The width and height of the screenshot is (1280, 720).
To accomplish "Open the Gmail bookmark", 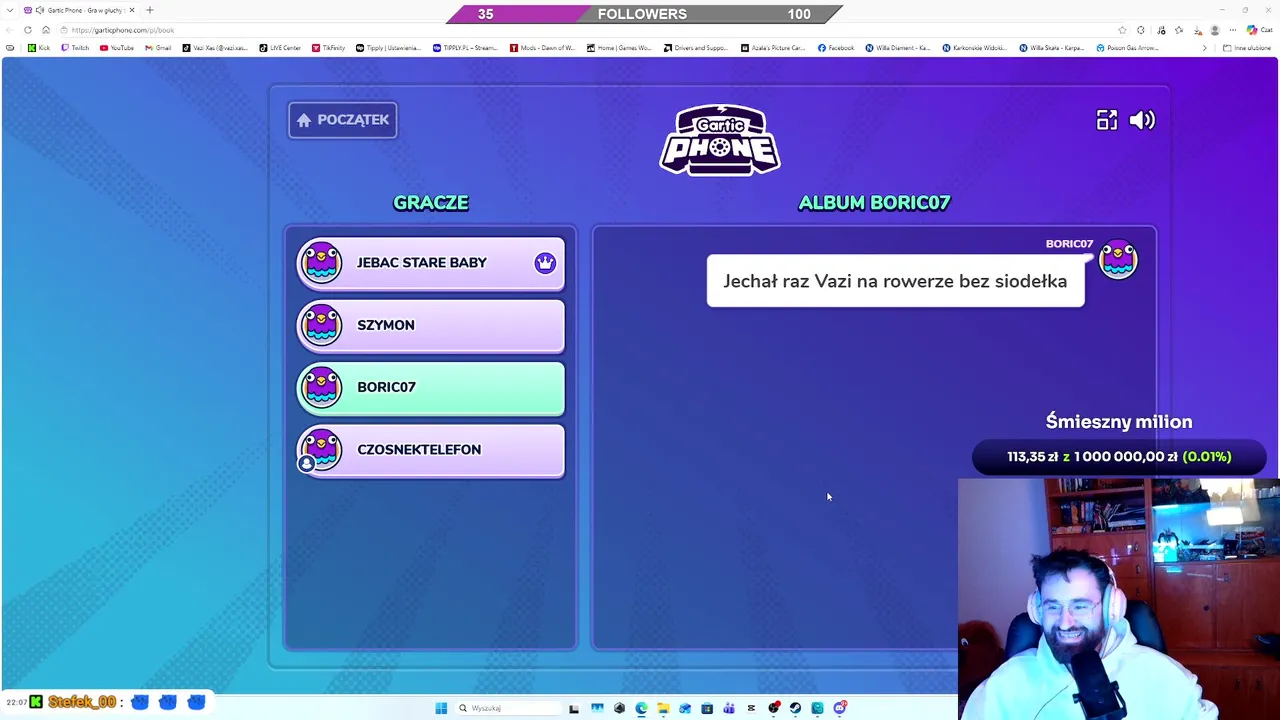I will (x=158, y=48).
